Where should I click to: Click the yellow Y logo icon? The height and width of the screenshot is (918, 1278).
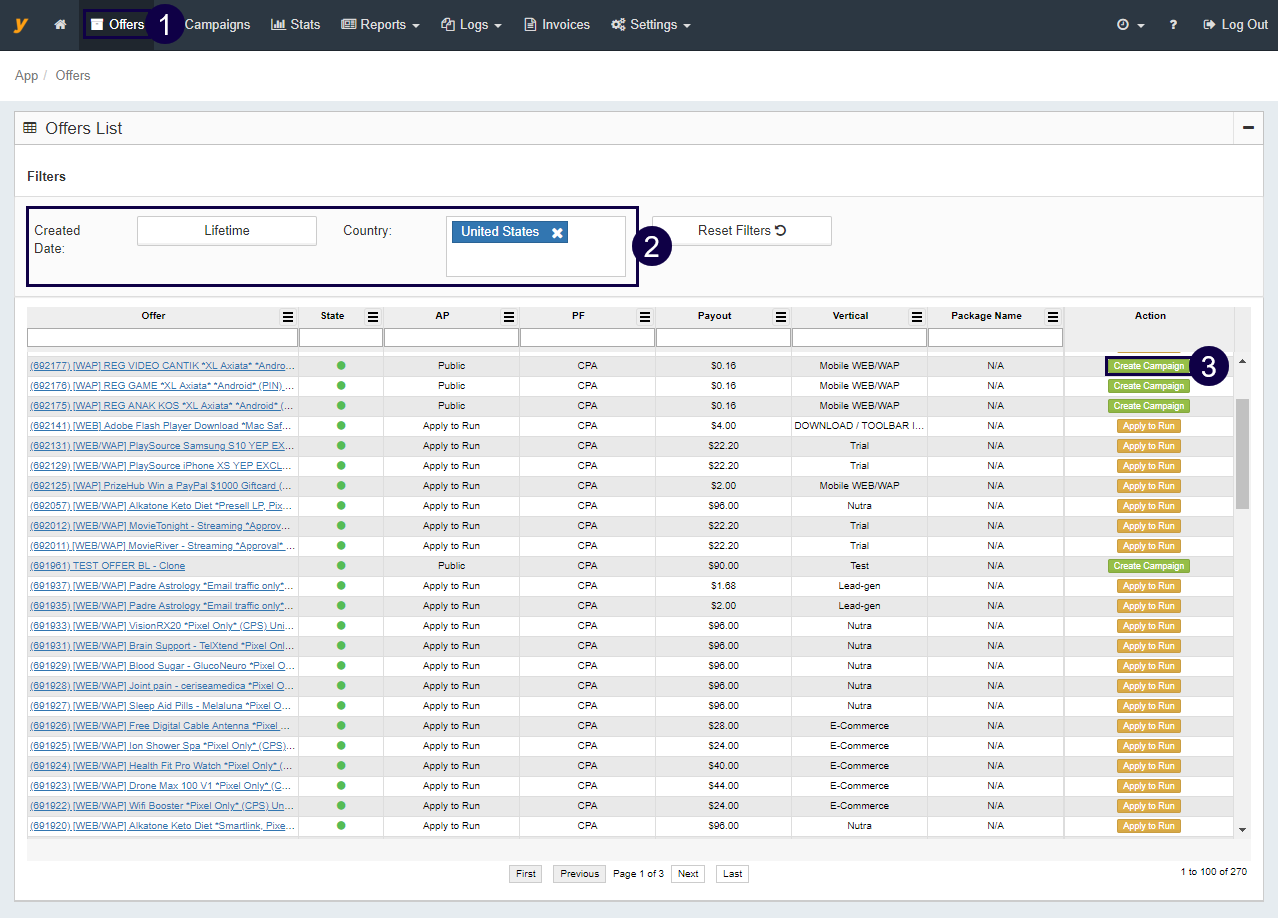[x=20, y=25]
